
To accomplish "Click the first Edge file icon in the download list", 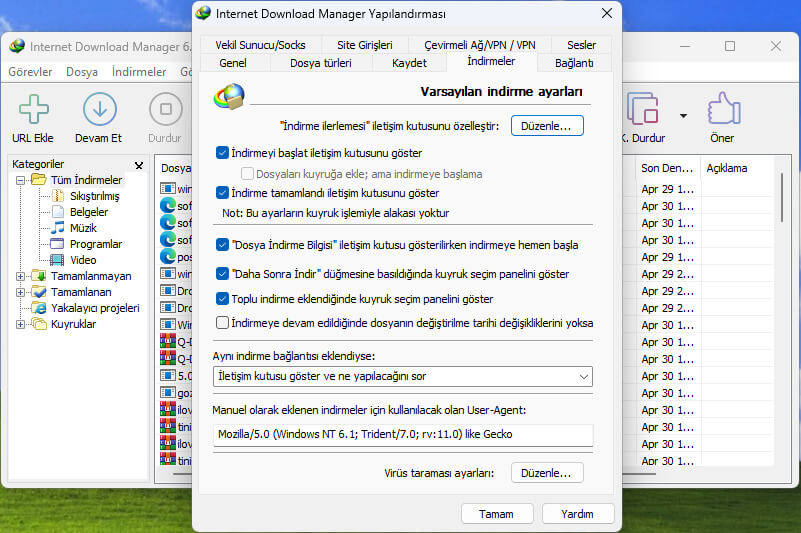I will [168, 205].
